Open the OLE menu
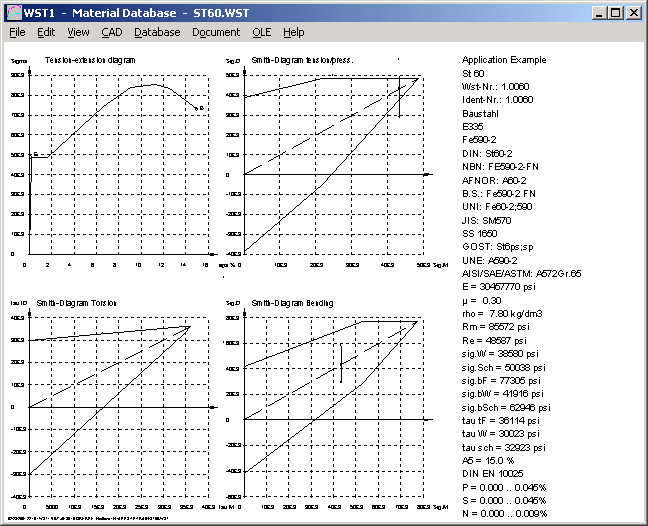This screenshot has width=648, height=526. click(x=262, y=32)
